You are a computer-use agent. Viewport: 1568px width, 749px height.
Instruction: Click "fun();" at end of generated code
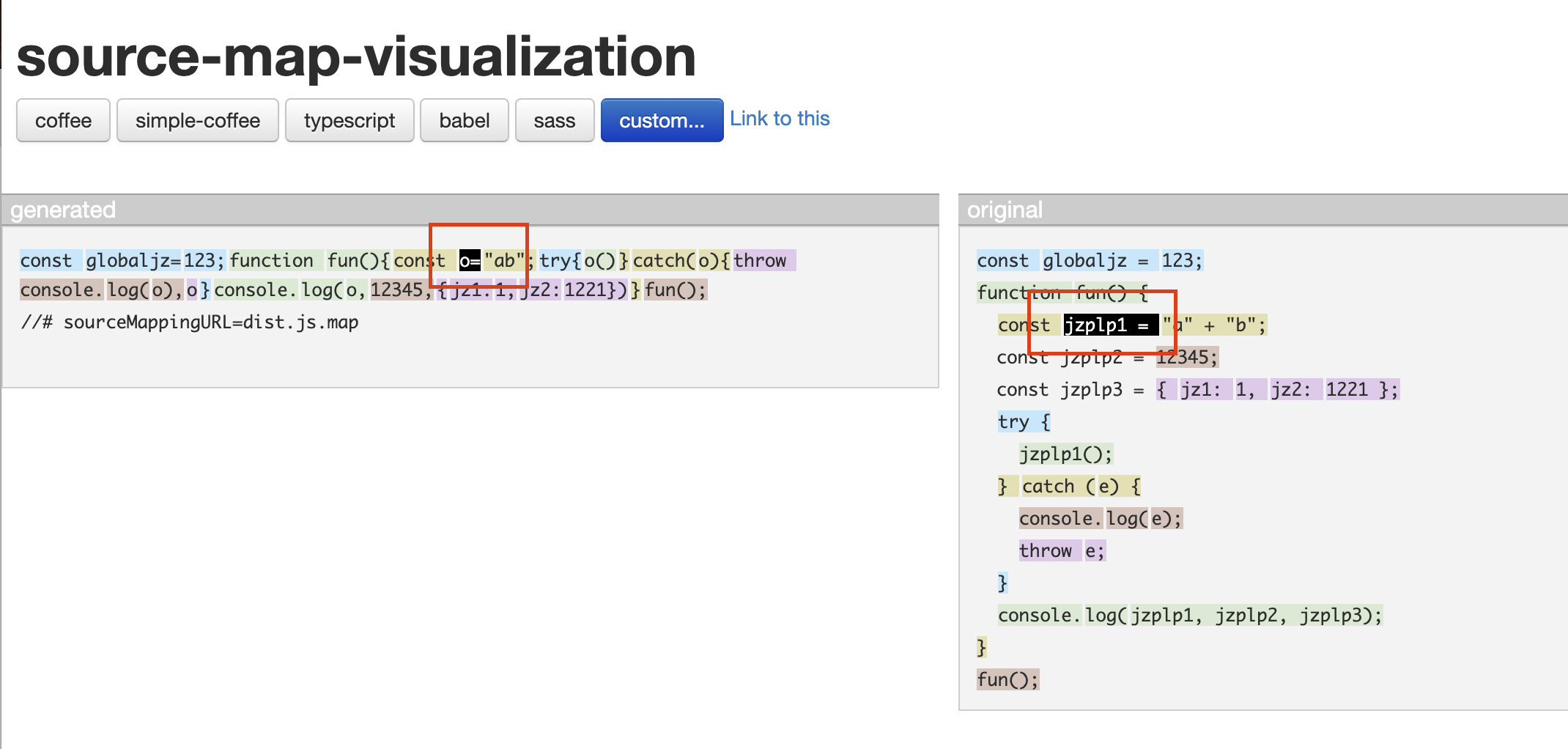click(675, 289)
